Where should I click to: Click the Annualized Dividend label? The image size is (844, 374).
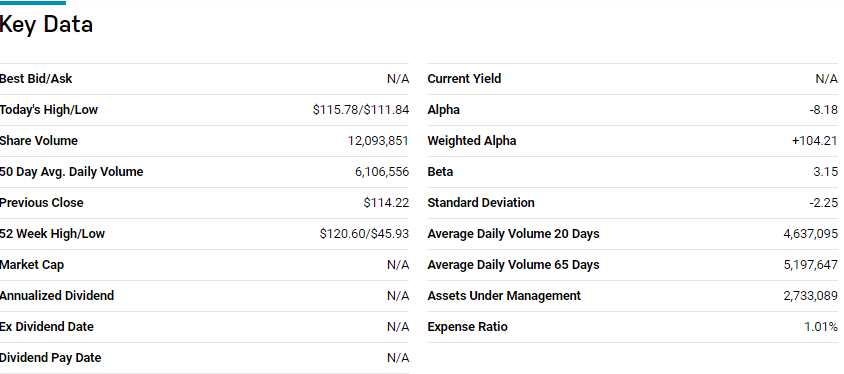pyautogui.click(x=57, y=296)
